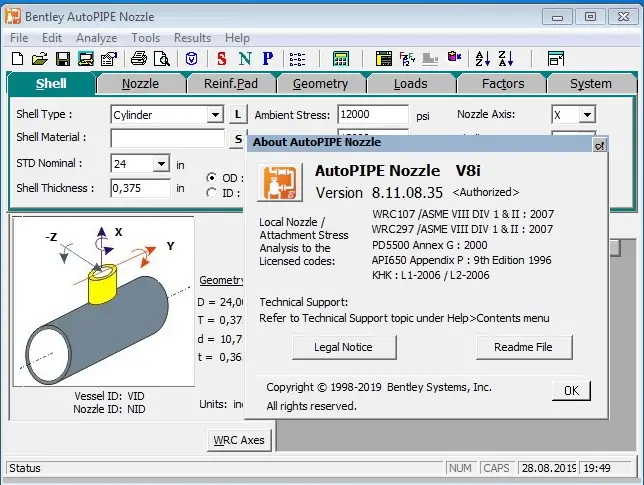Click the Bentley app icon in title bar

coord(13,16)
